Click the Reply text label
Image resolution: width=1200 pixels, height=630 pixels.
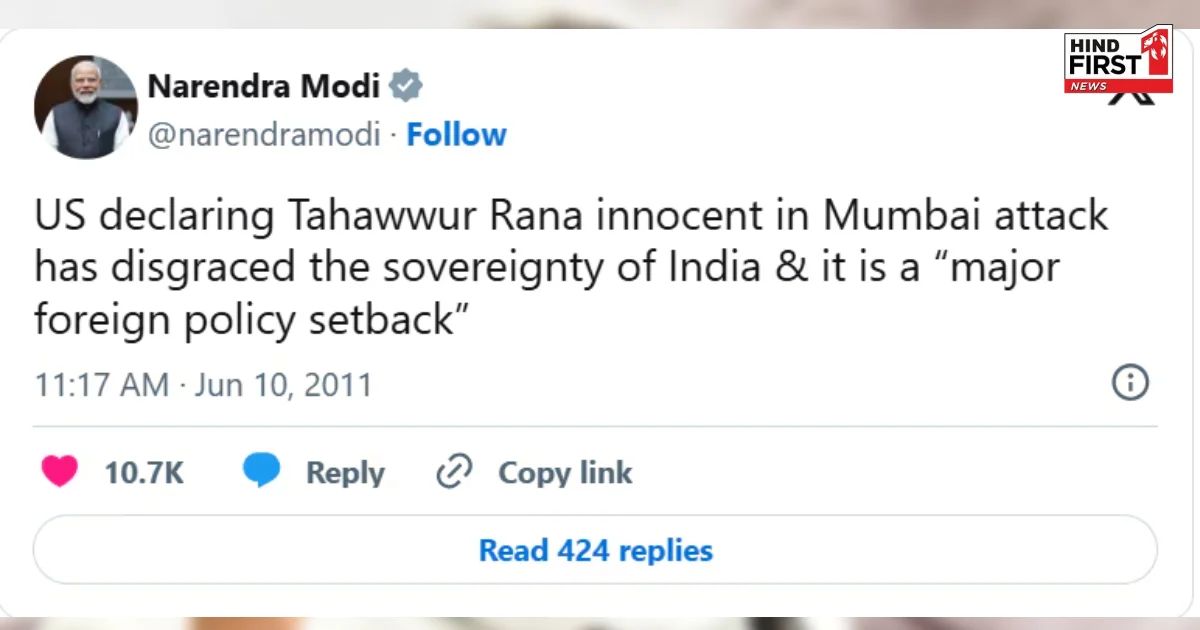(x=345, y=473)
